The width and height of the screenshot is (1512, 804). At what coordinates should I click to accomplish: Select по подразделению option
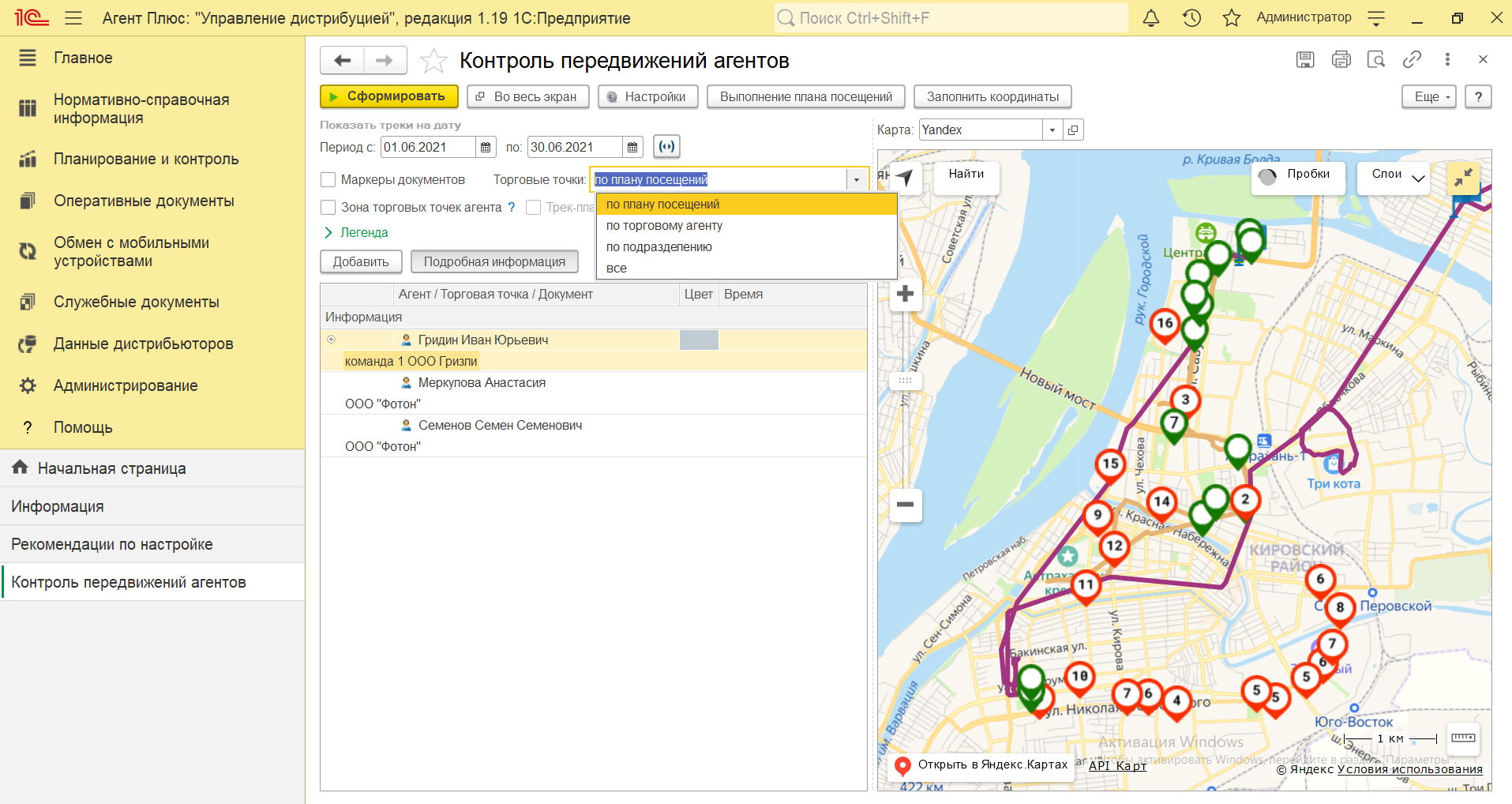(x=747, y=247)
